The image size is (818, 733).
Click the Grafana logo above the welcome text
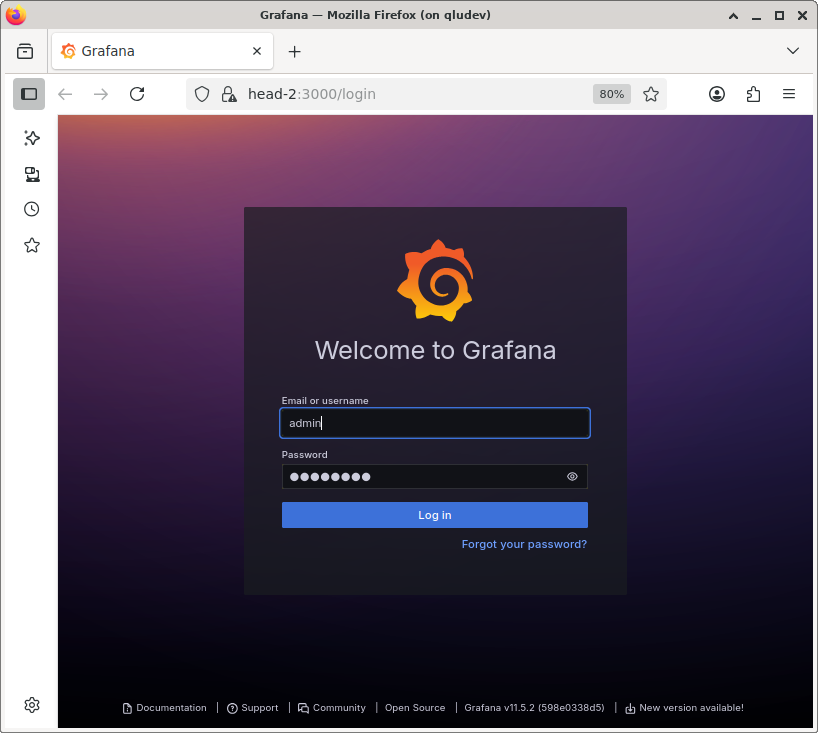[435, 280]
